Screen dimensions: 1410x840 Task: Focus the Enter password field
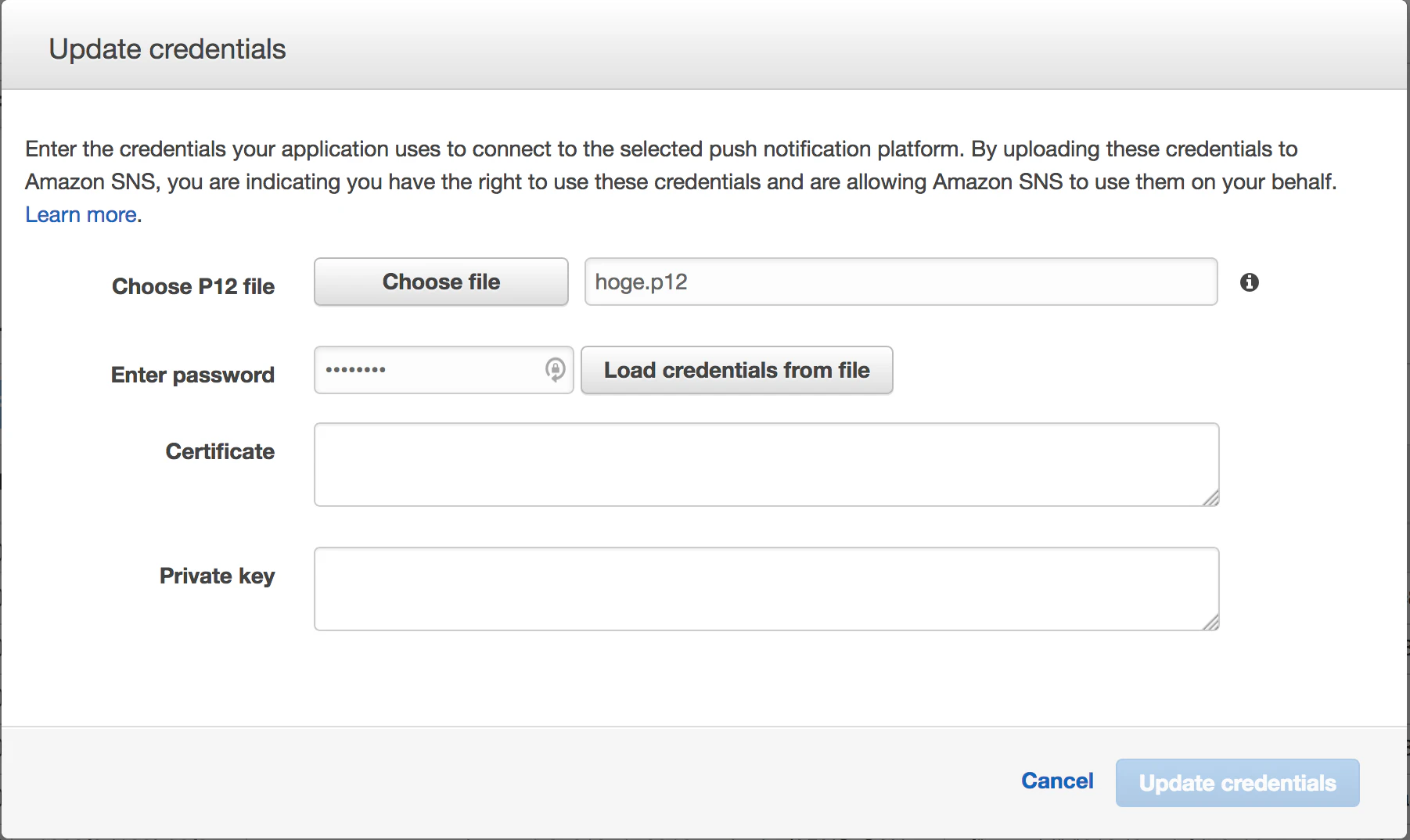point(444,370)
